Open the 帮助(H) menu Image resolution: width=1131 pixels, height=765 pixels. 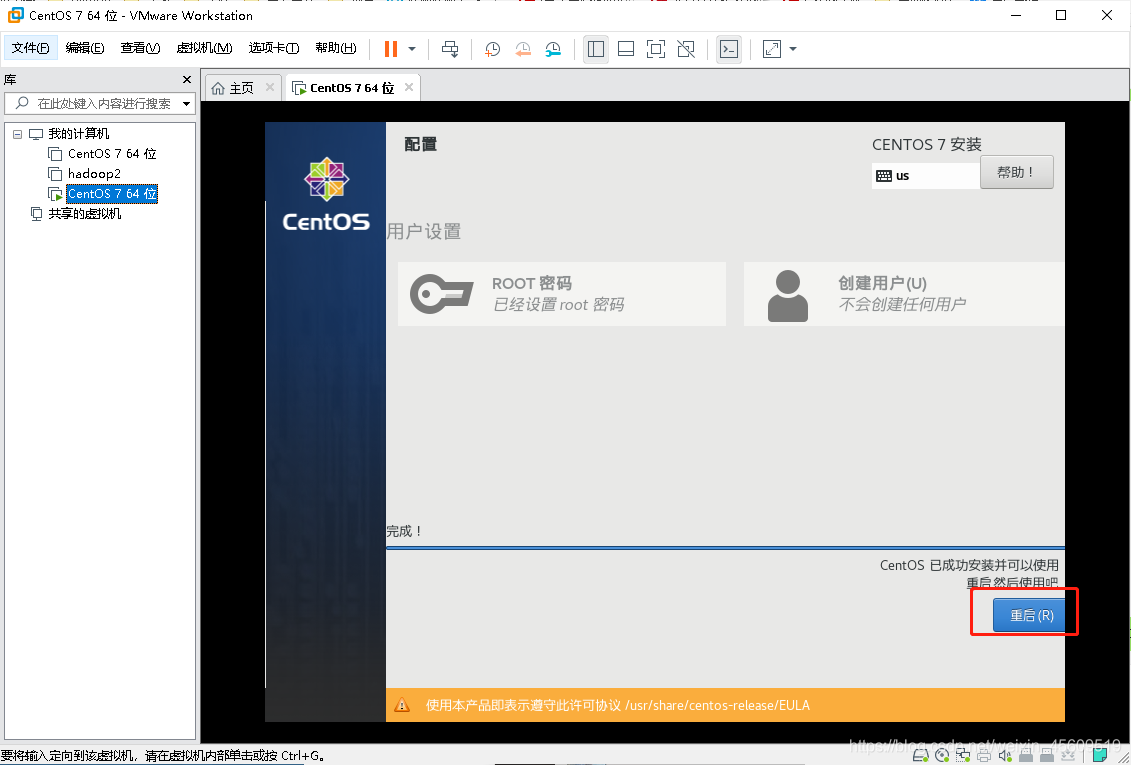[x=336, y=48]
